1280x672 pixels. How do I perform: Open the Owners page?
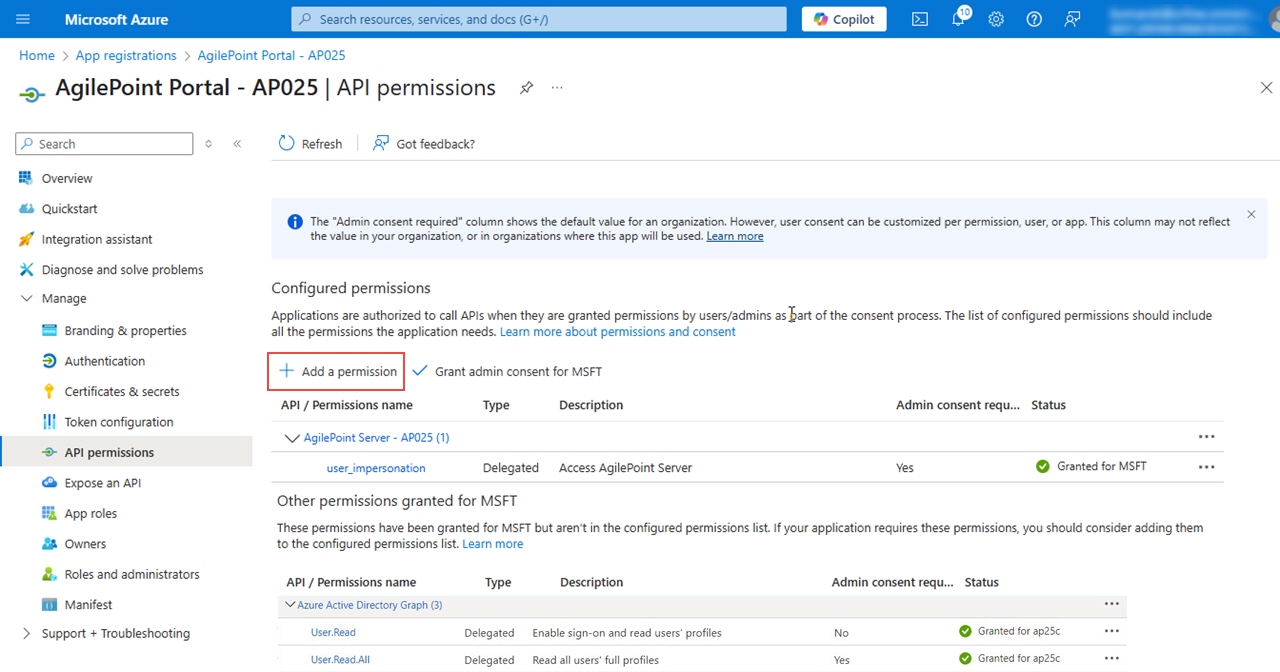pyautogui.click(x=85, y=544)
